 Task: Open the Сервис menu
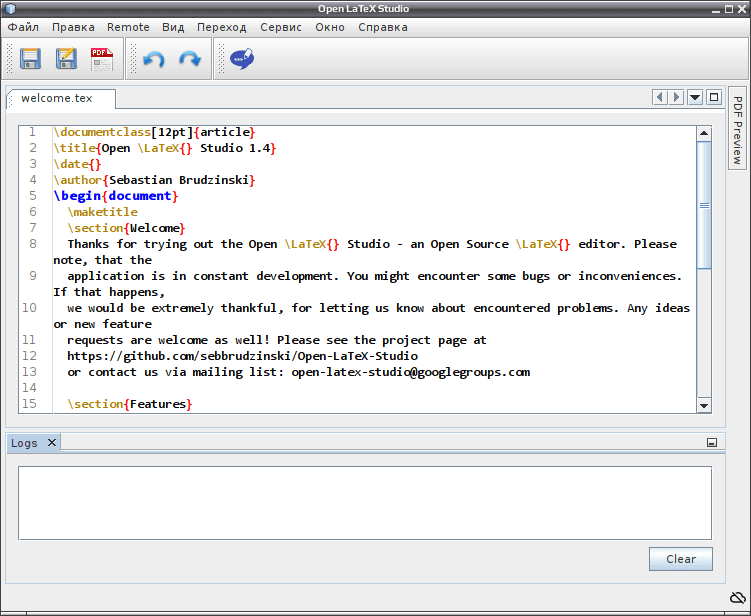pos(281,27)
